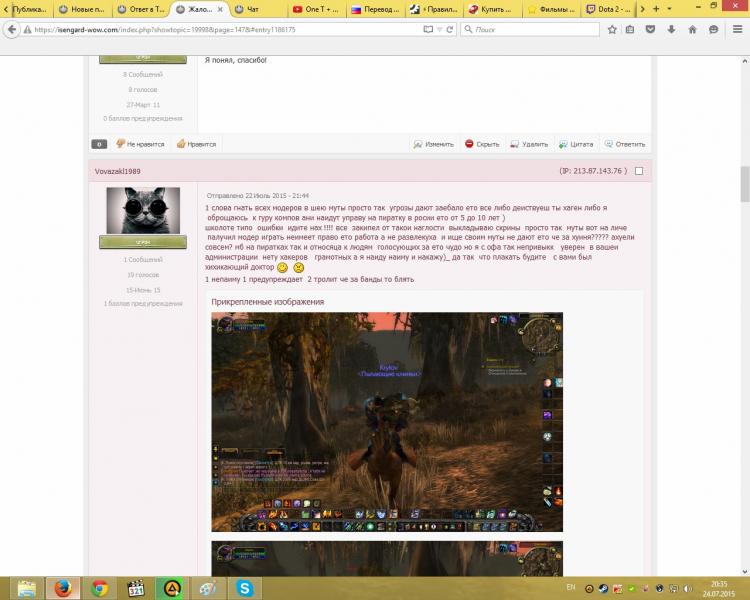This screenshot has width=750, height=600.
Task: Open the second attached game screenshot
Action: (387, 558)
